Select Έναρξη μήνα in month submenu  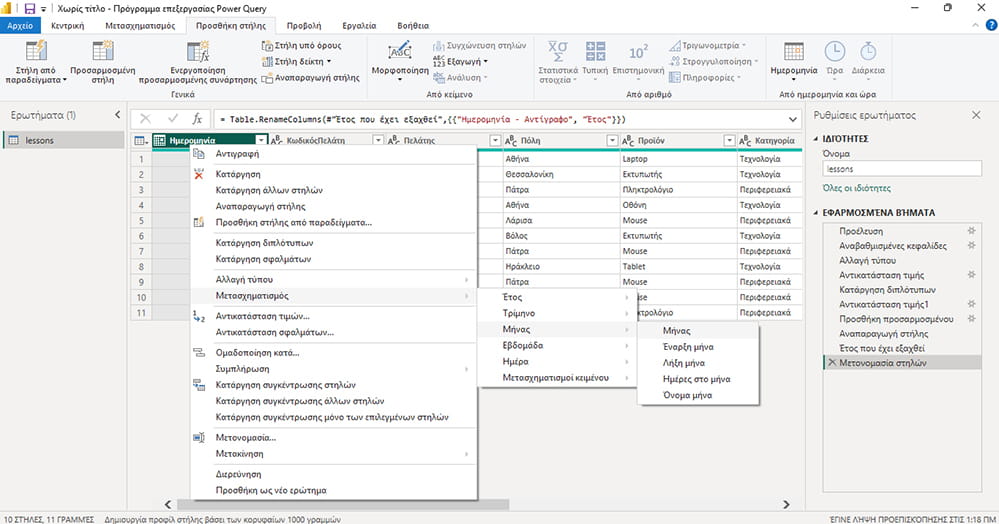698,347
